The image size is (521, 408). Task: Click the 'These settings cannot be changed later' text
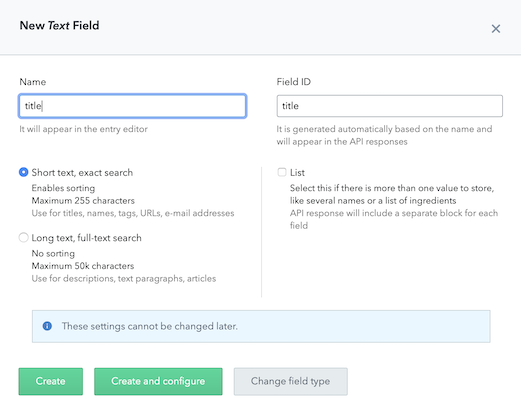click(150, 326)
